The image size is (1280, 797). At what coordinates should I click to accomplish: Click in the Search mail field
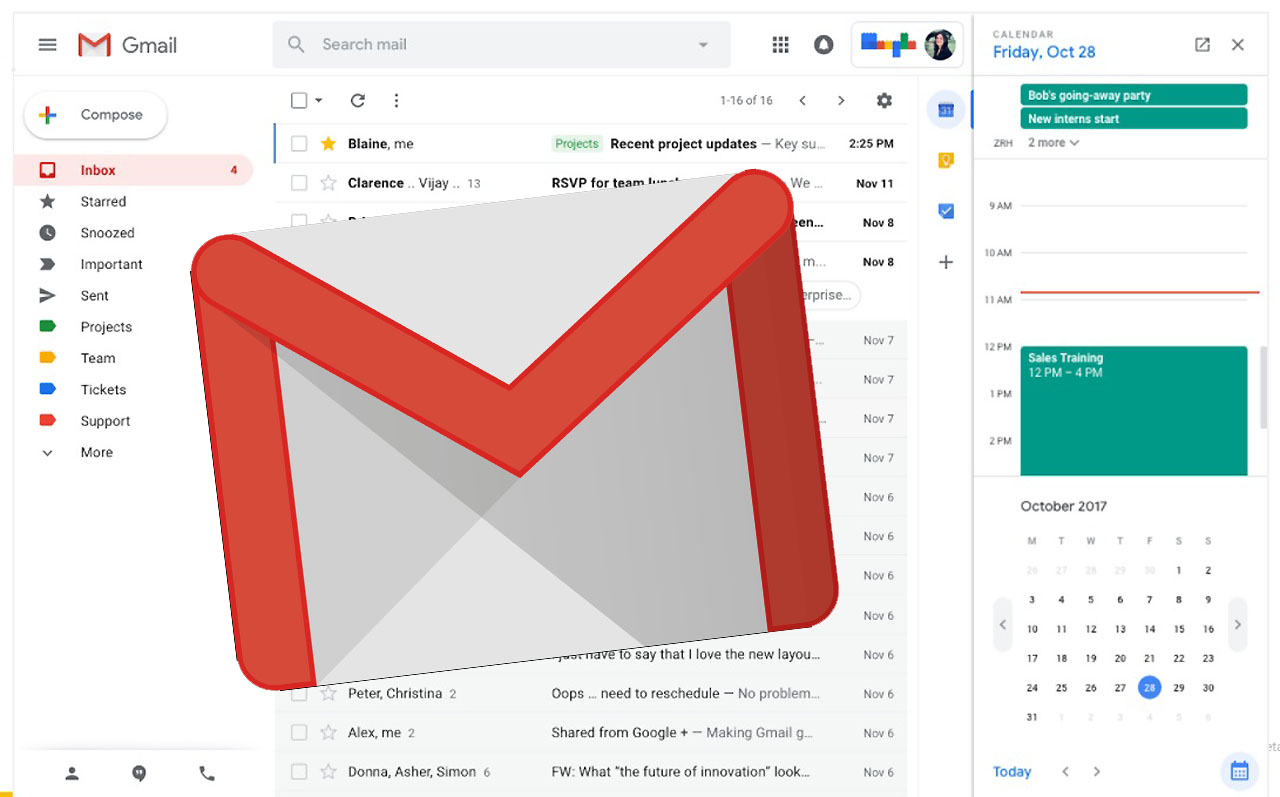click(x=500, y=45)
